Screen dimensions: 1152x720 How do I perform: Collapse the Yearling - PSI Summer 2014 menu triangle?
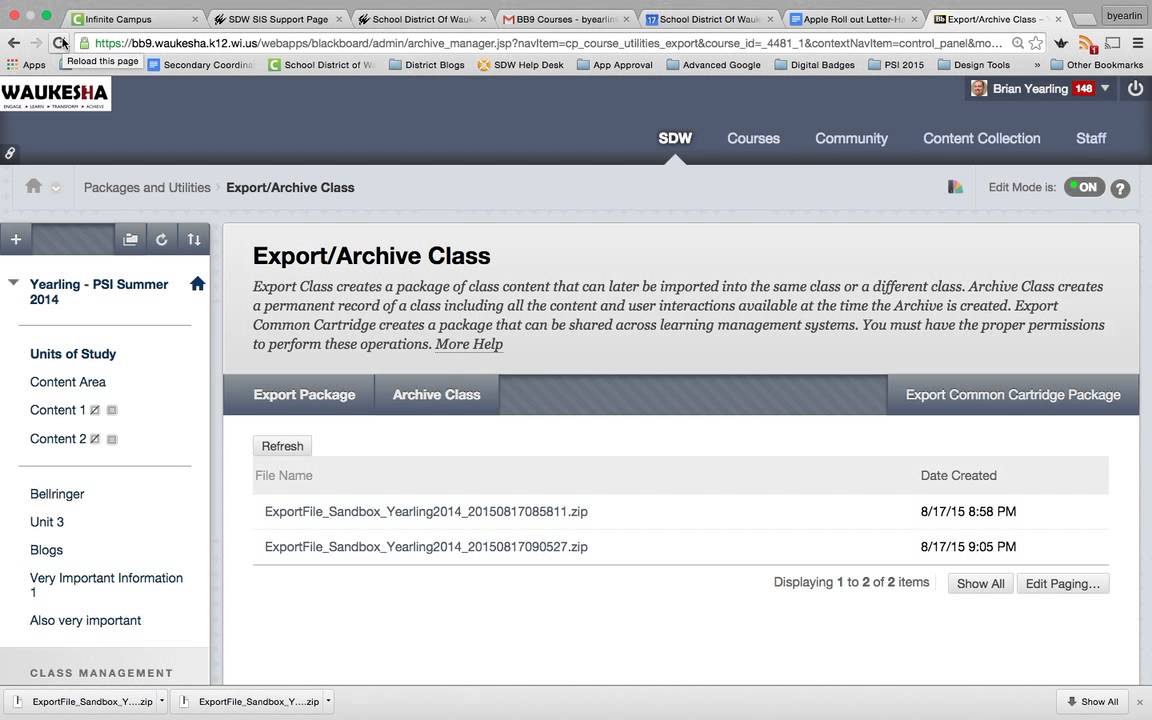pos(13,282)
